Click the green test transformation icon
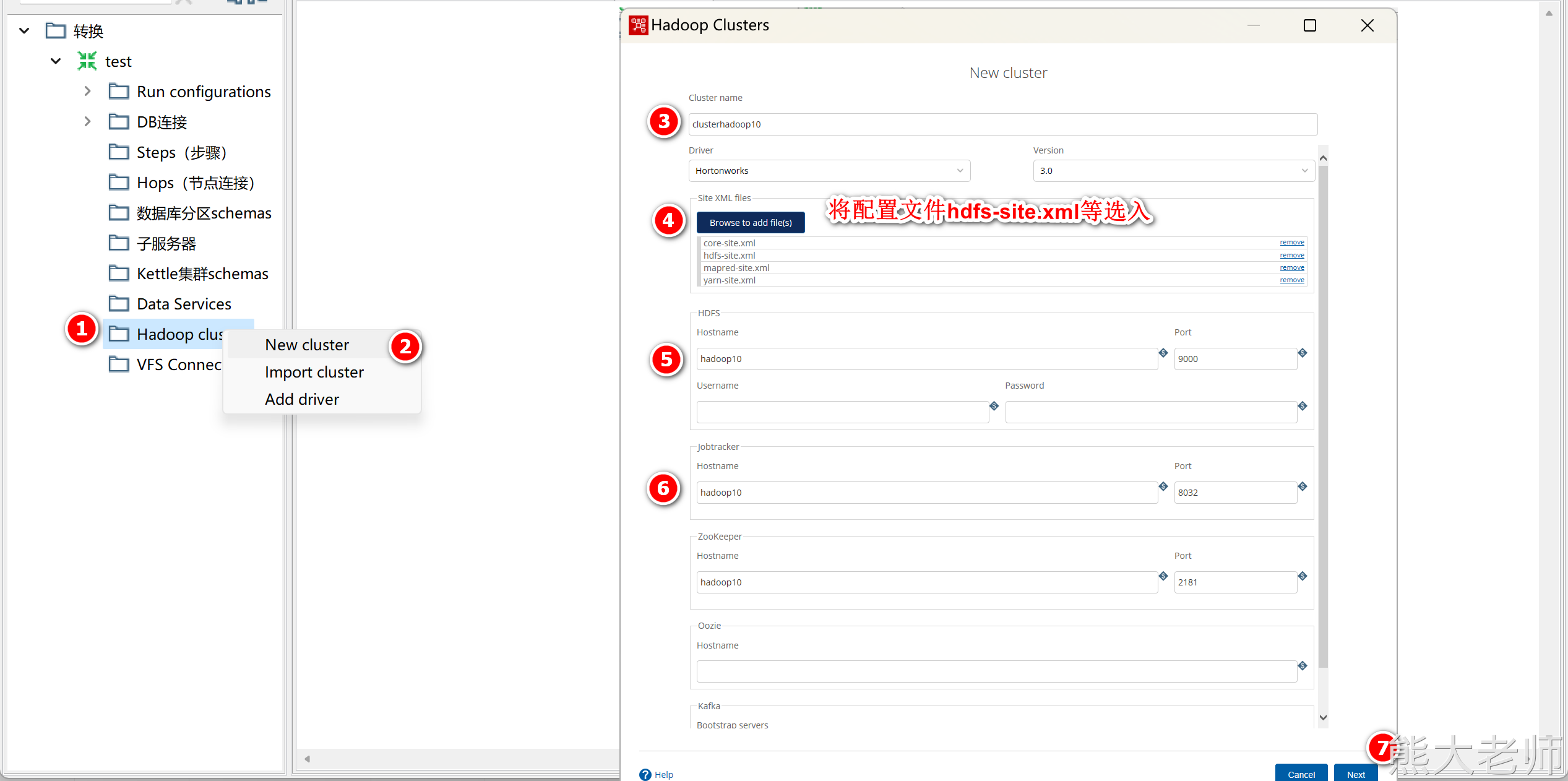Viewport: 1568px width, 781px height. click(x=87, y=61)
